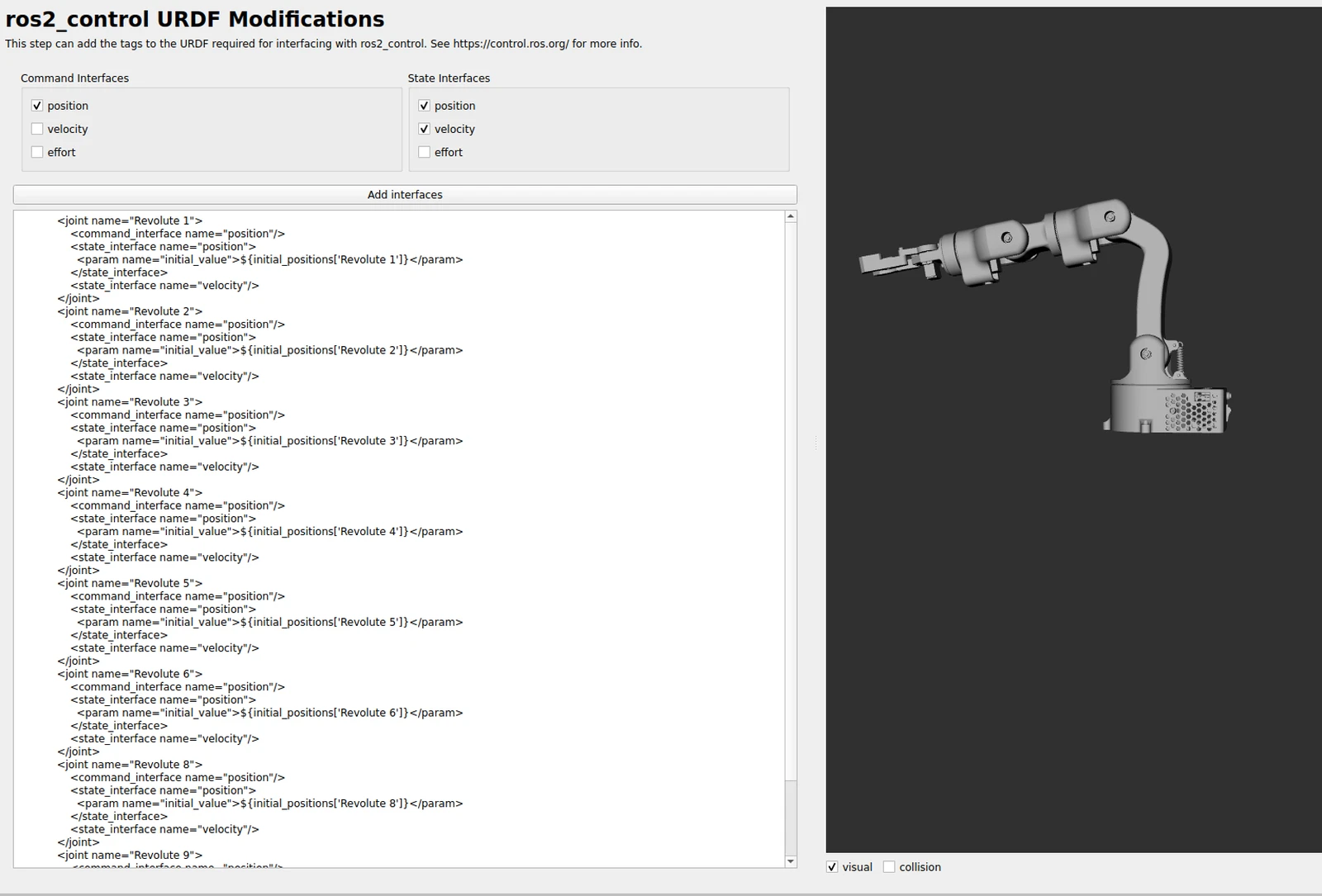Click the line joint name="Revolute 2"
The height and width of the screenshot is (896, 1322).
click(x=130, y=311)
